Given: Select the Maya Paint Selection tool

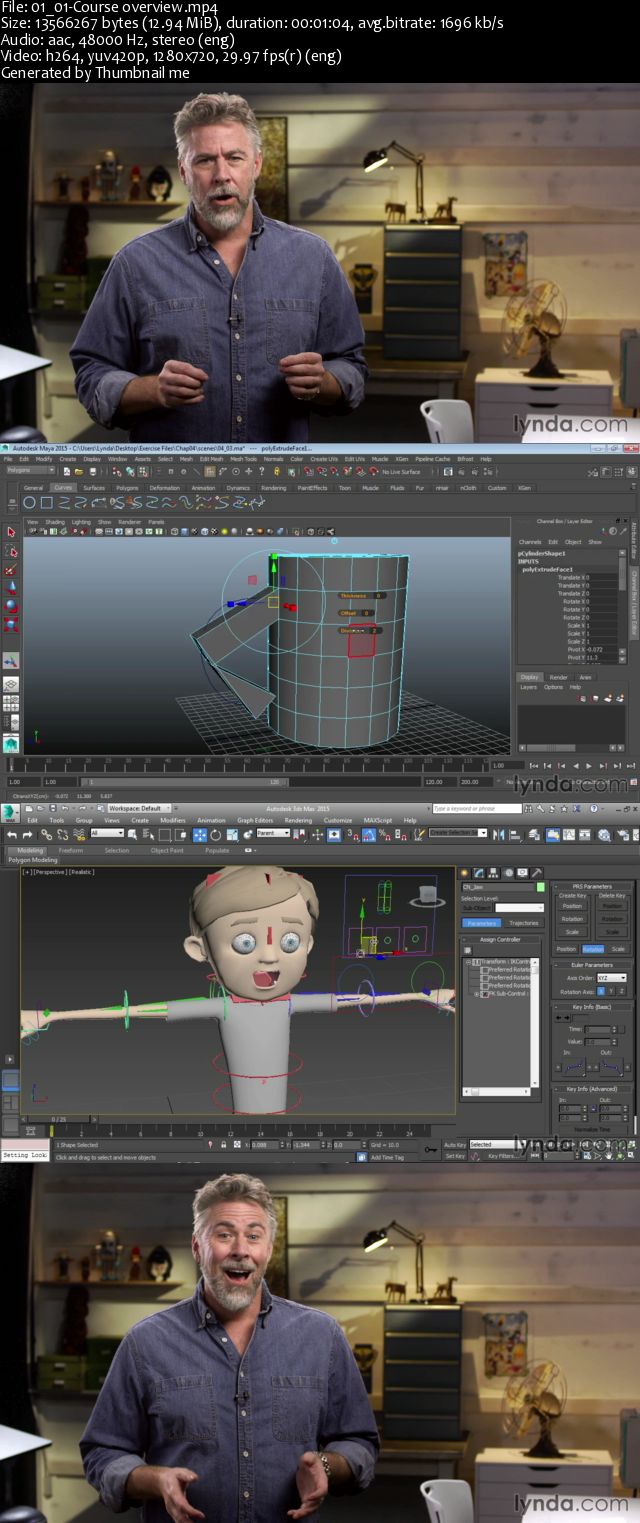Looking at the screenshot, I should (x=11, y=570).
